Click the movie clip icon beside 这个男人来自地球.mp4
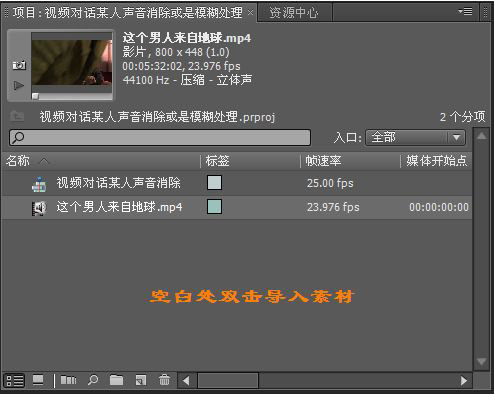Image resolution: width=494 pixels, height=394 pixels. click(39, 208)
